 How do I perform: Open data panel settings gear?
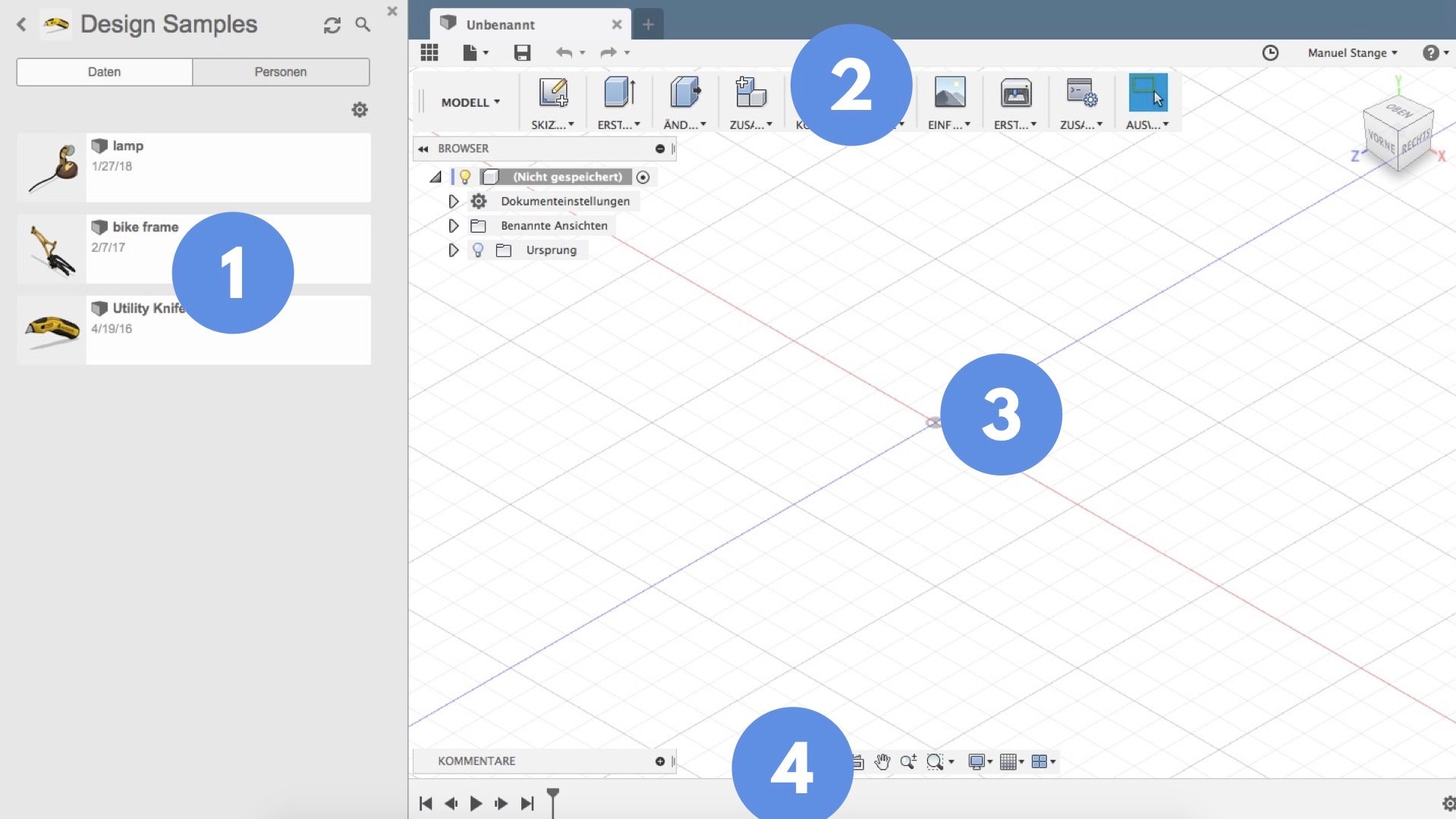(x=360, y=110)
